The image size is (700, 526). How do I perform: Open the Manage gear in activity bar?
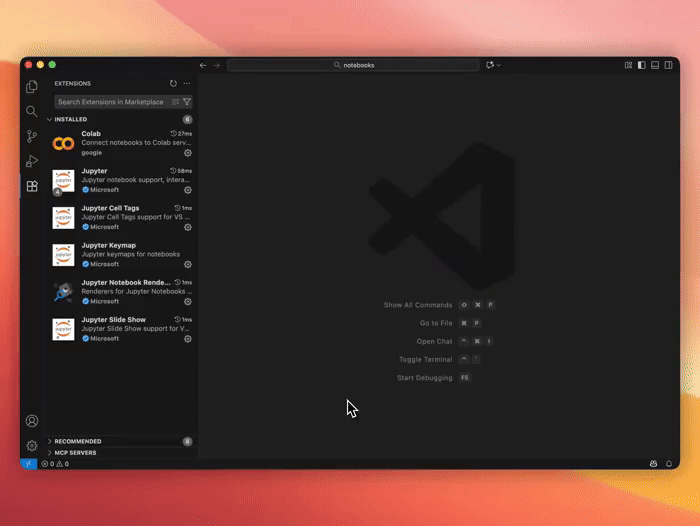point(32,445)
